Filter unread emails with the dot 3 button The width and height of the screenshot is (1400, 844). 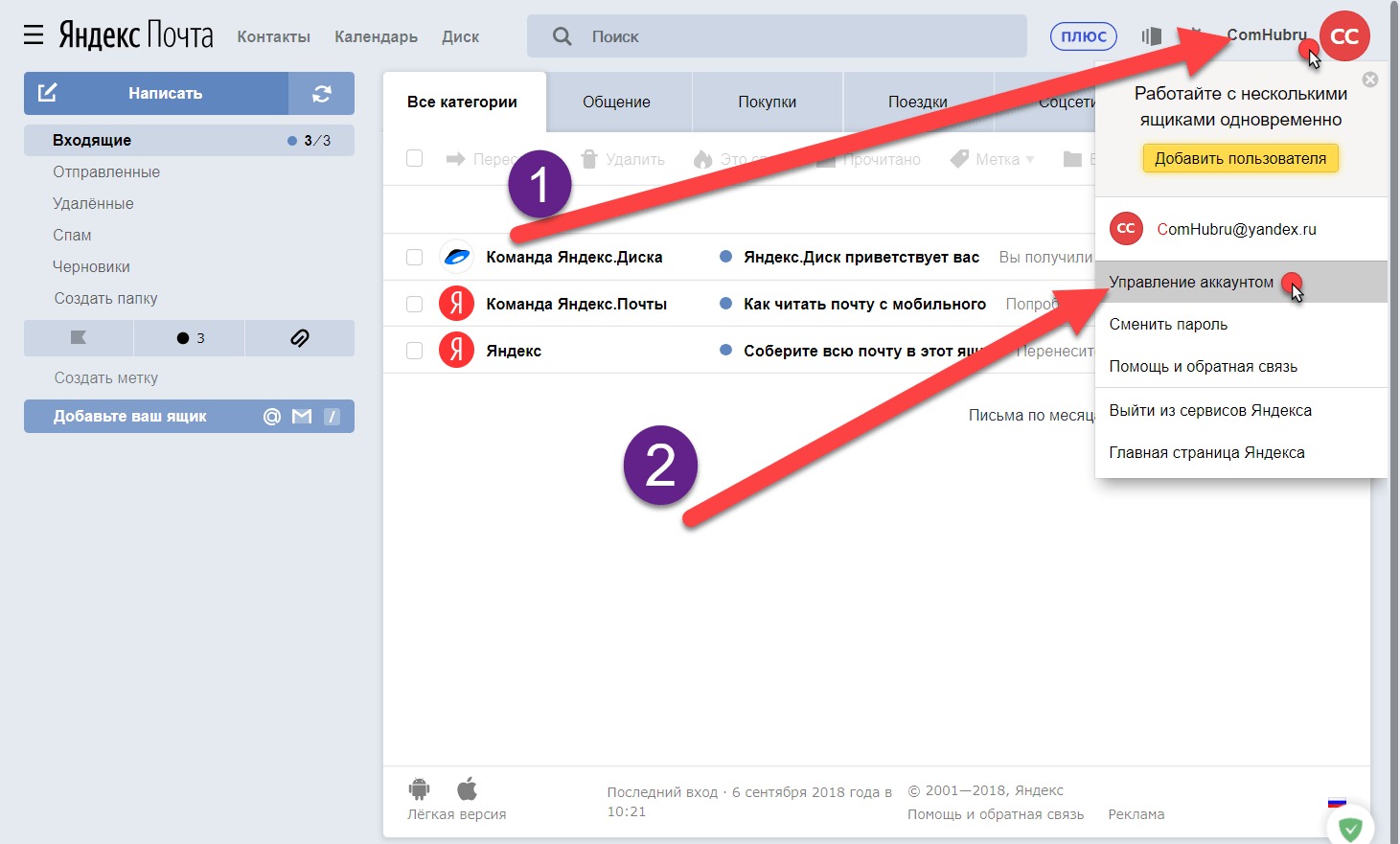pos(190,338)
